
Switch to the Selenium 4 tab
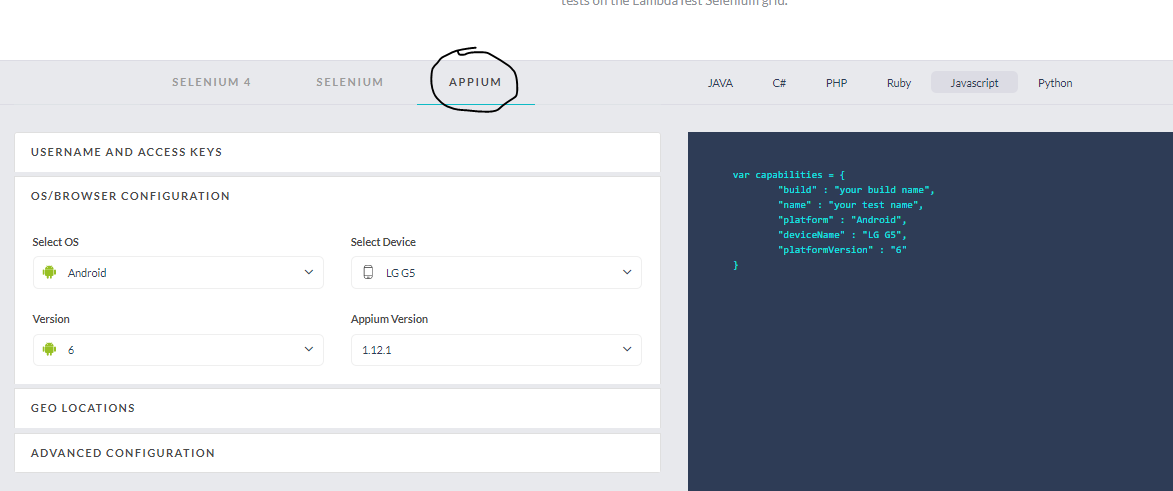click(211, 82)
